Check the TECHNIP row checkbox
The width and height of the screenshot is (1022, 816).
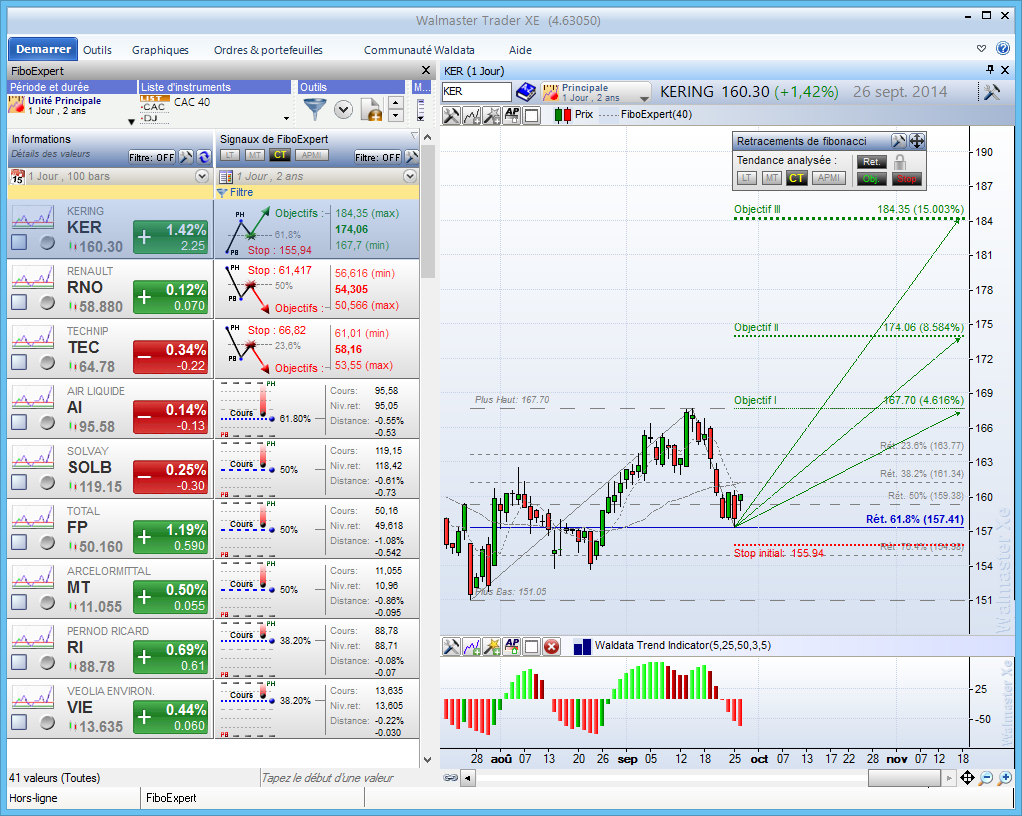pos(19,362)
